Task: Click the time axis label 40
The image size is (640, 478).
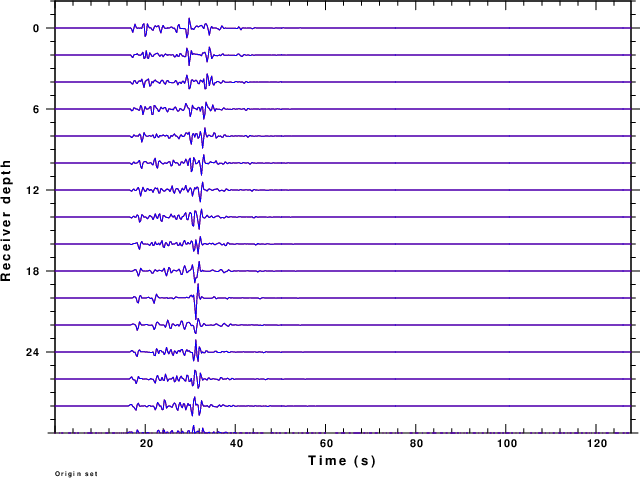Action: coord(236,444)
